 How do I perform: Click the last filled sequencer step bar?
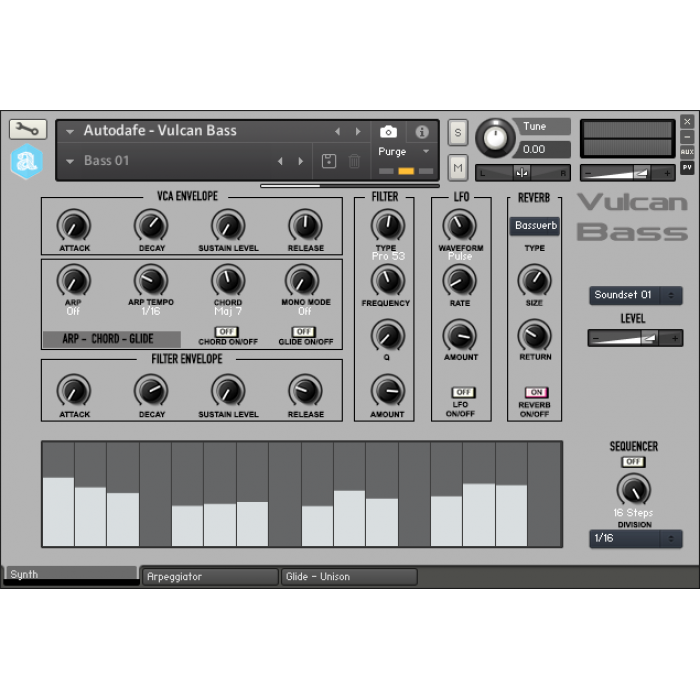(x=511, y=515)
